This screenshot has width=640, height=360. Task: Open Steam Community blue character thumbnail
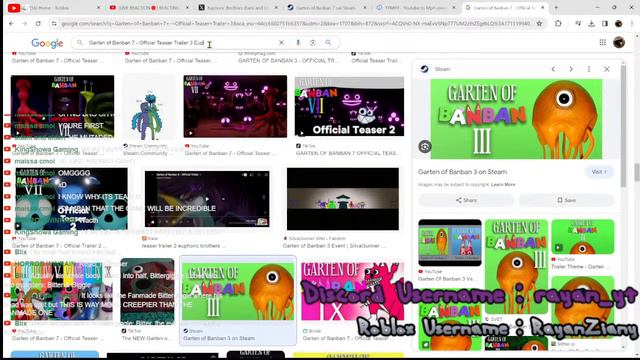[149, 107]
